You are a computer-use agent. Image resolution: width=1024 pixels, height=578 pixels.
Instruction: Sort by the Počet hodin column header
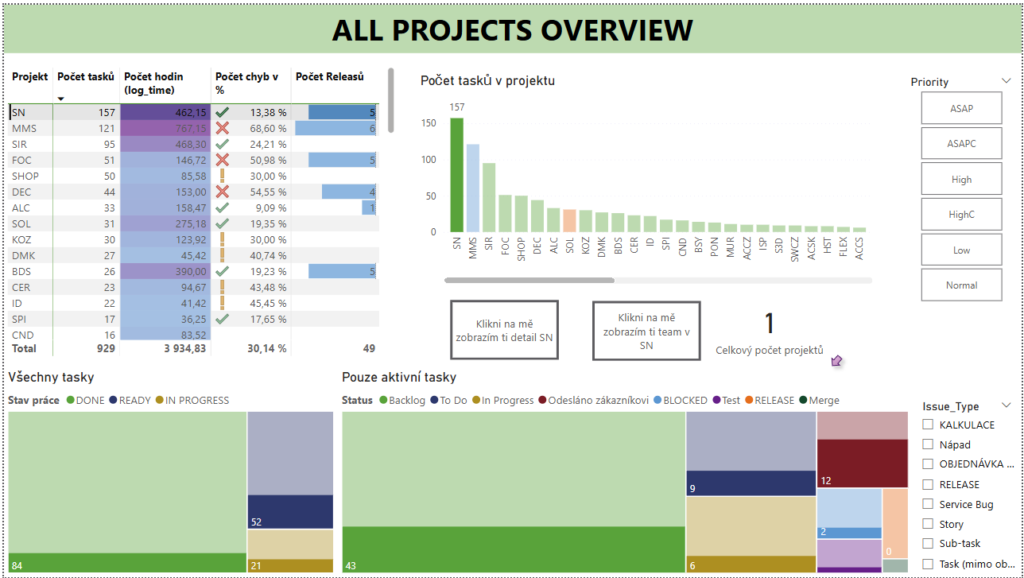click(x=151, y=83)
